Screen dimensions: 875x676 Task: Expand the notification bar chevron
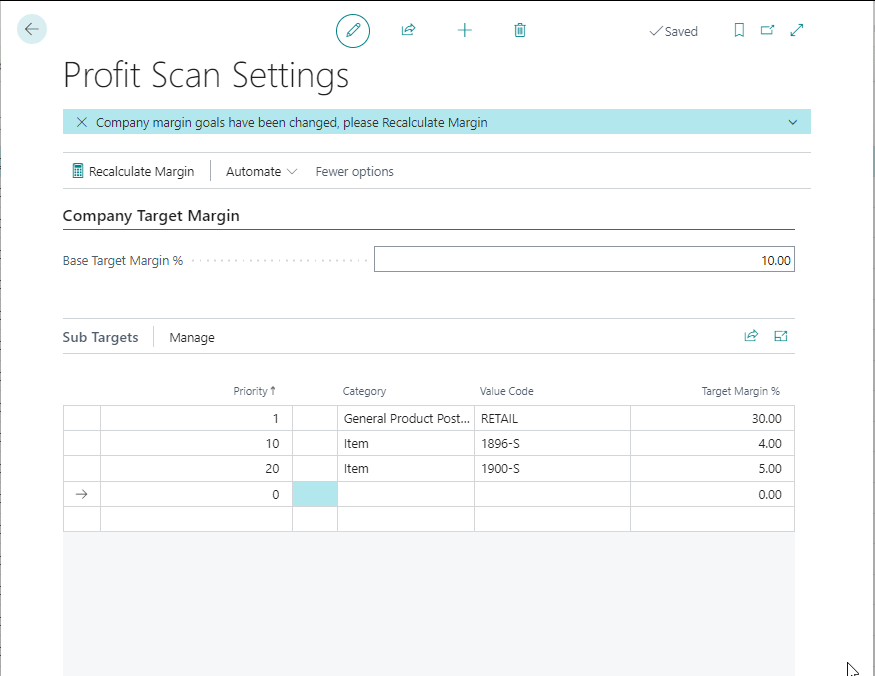pos(793,122)
